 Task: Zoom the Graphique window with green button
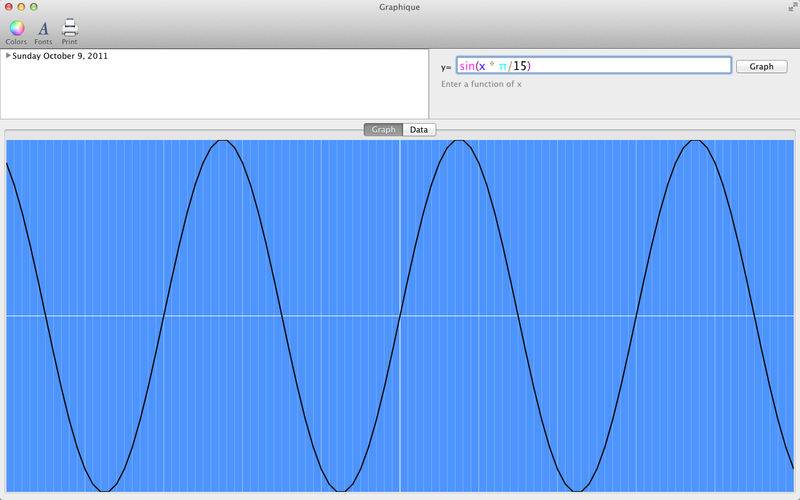pos(34,7)
